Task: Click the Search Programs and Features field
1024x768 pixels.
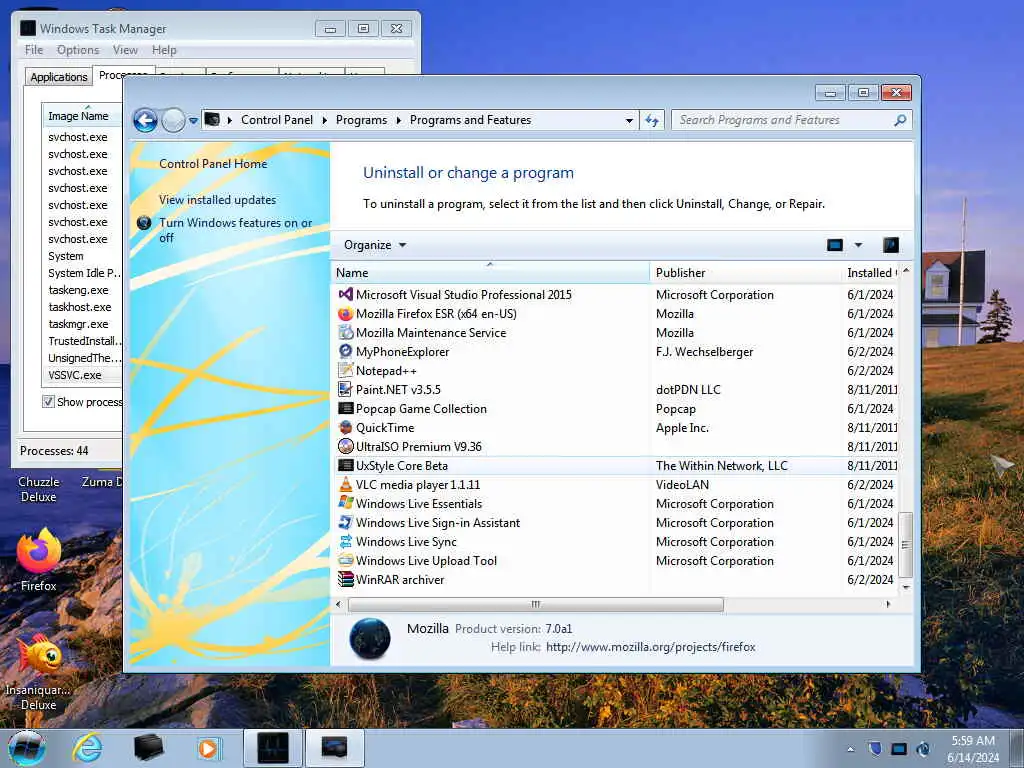Action: click(x=784, y=120)
